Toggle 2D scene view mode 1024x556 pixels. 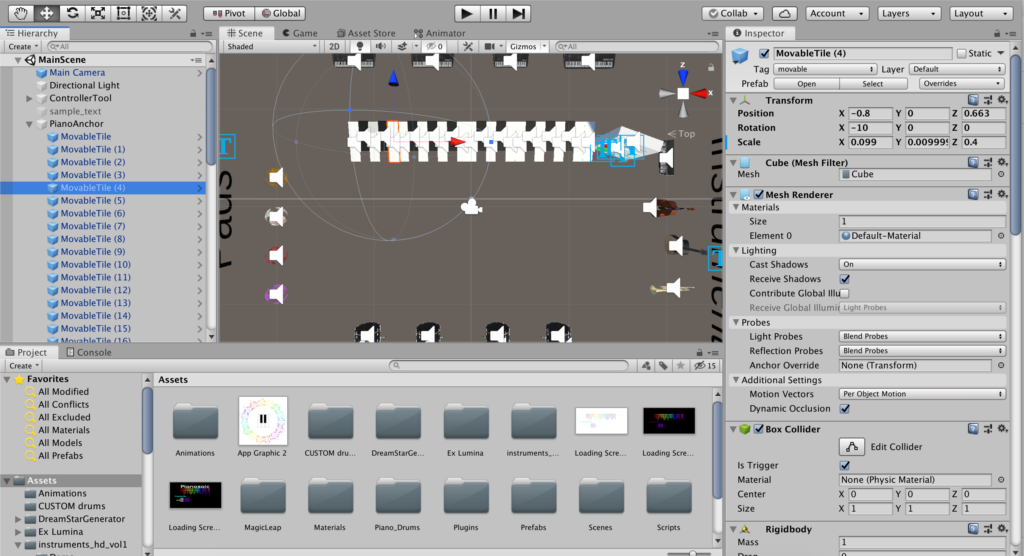[336, 47]
